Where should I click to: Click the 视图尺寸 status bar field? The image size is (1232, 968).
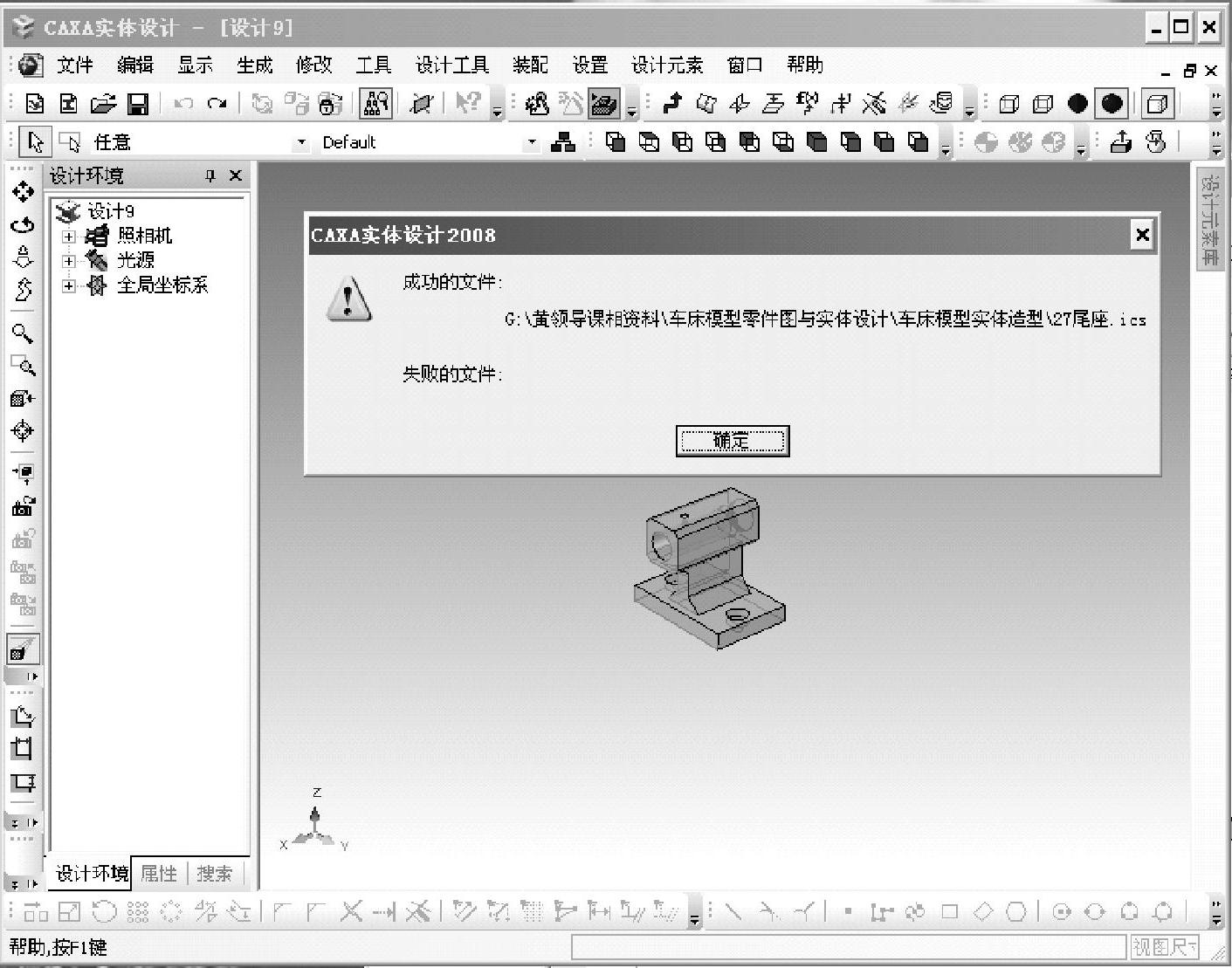(1165, 947)
